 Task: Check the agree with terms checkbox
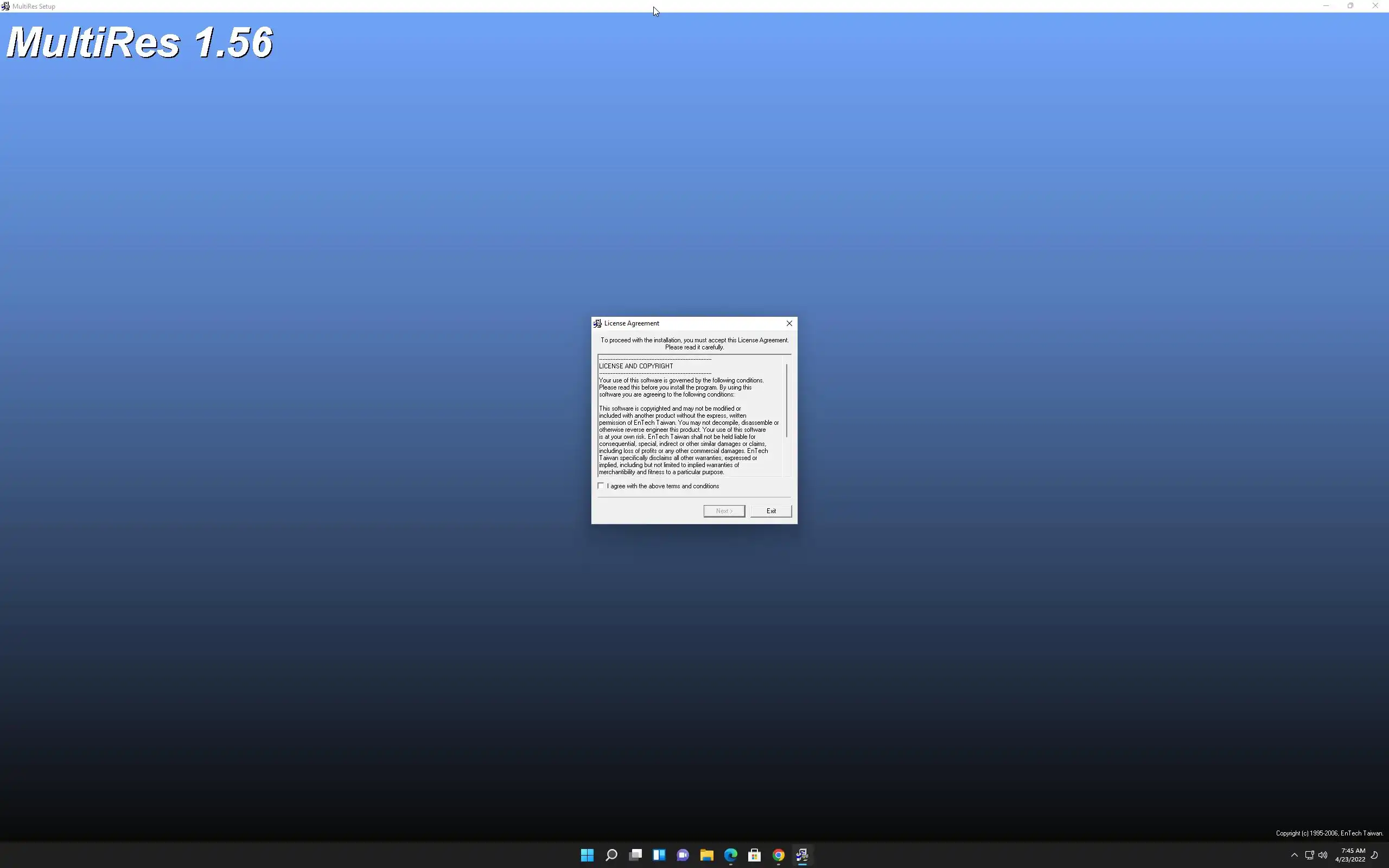coord(601,486)
